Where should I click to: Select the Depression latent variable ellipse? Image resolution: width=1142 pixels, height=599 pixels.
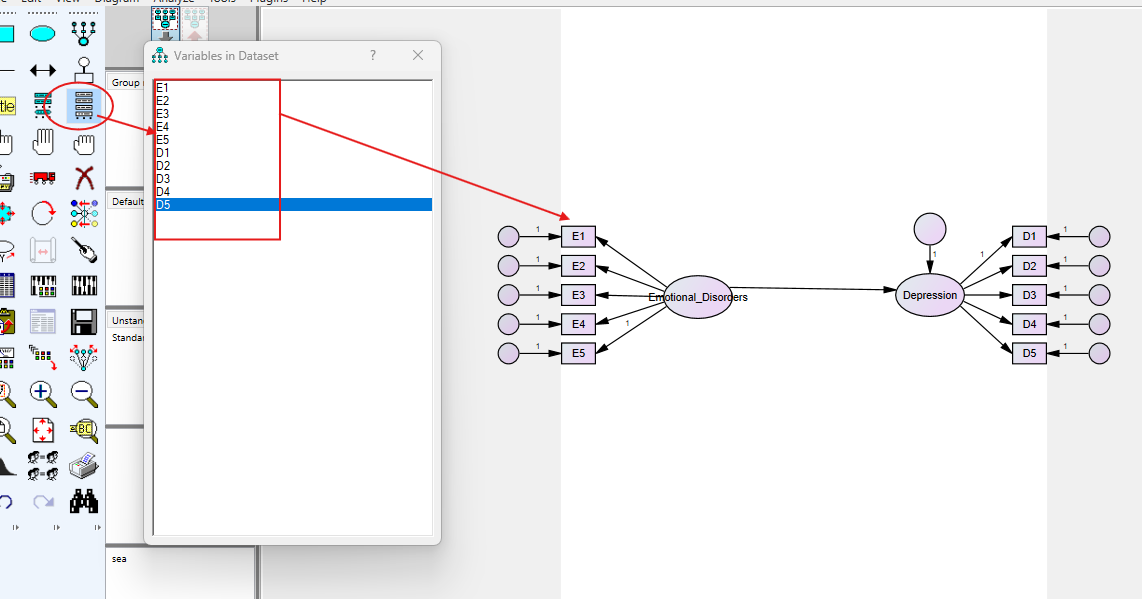tap(929, 295)
